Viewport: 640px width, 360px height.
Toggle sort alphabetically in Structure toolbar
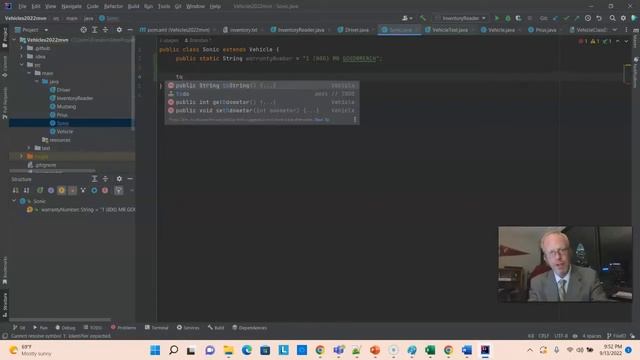coord(26,190)
